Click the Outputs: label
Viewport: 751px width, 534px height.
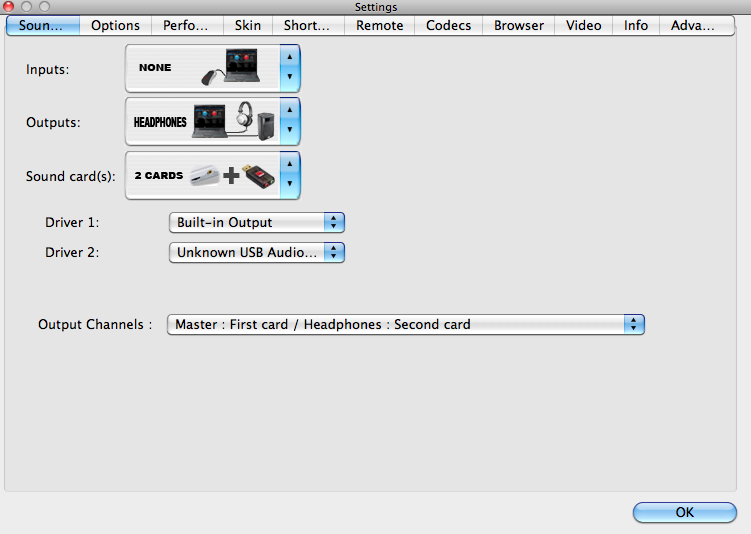53,123
